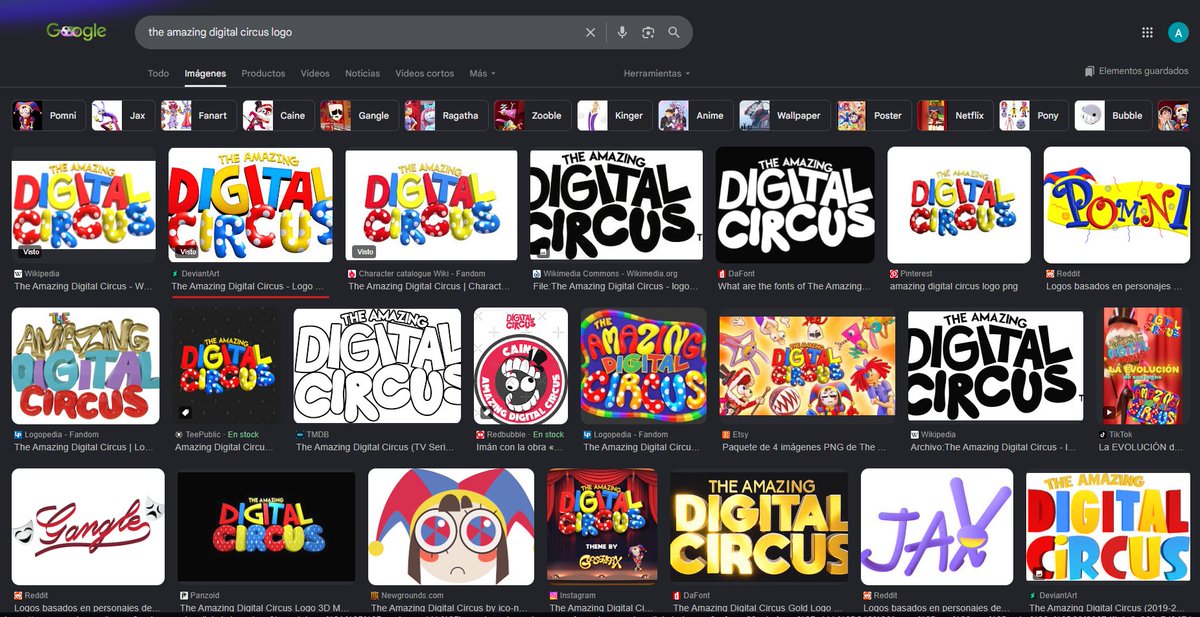This screenshot has height=617, width=1200.
Task: Filter by Zooble chip
Action: tap(532, 115)
